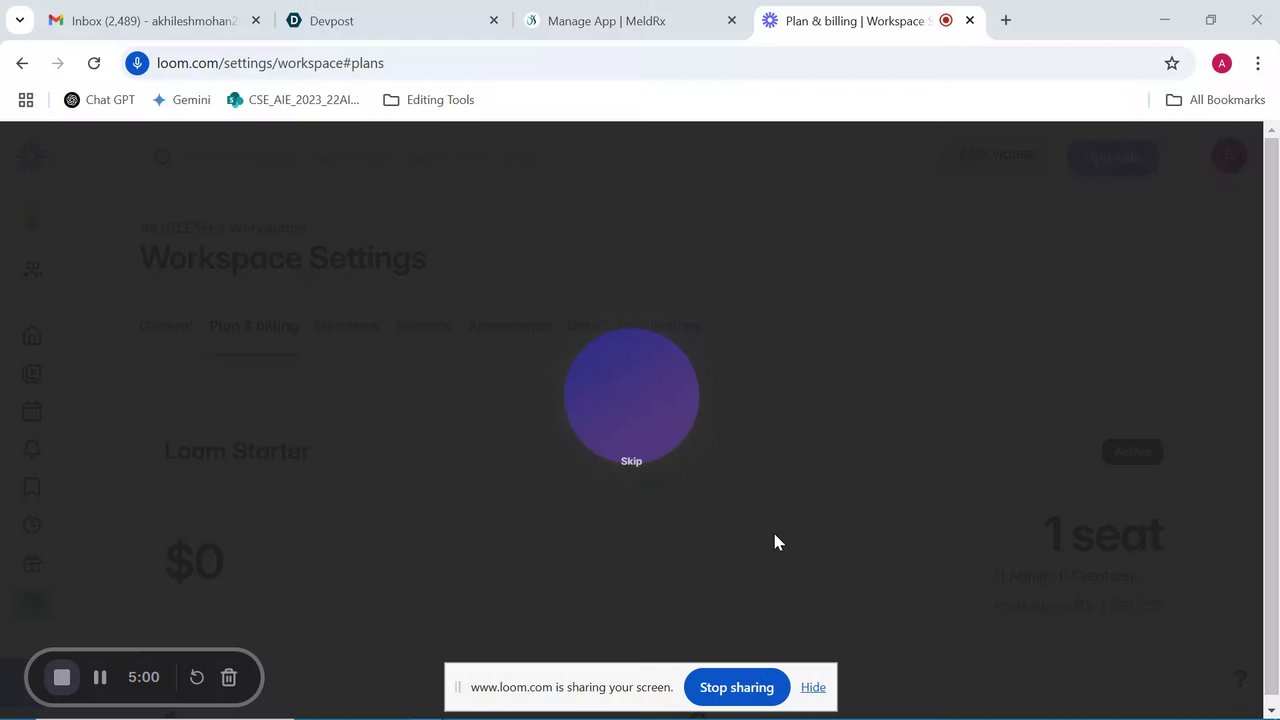The height and width of the screenshot is (720, 1280).
Task: Open the Chrome profile avatar A
Action: (x=1222, y=63)
